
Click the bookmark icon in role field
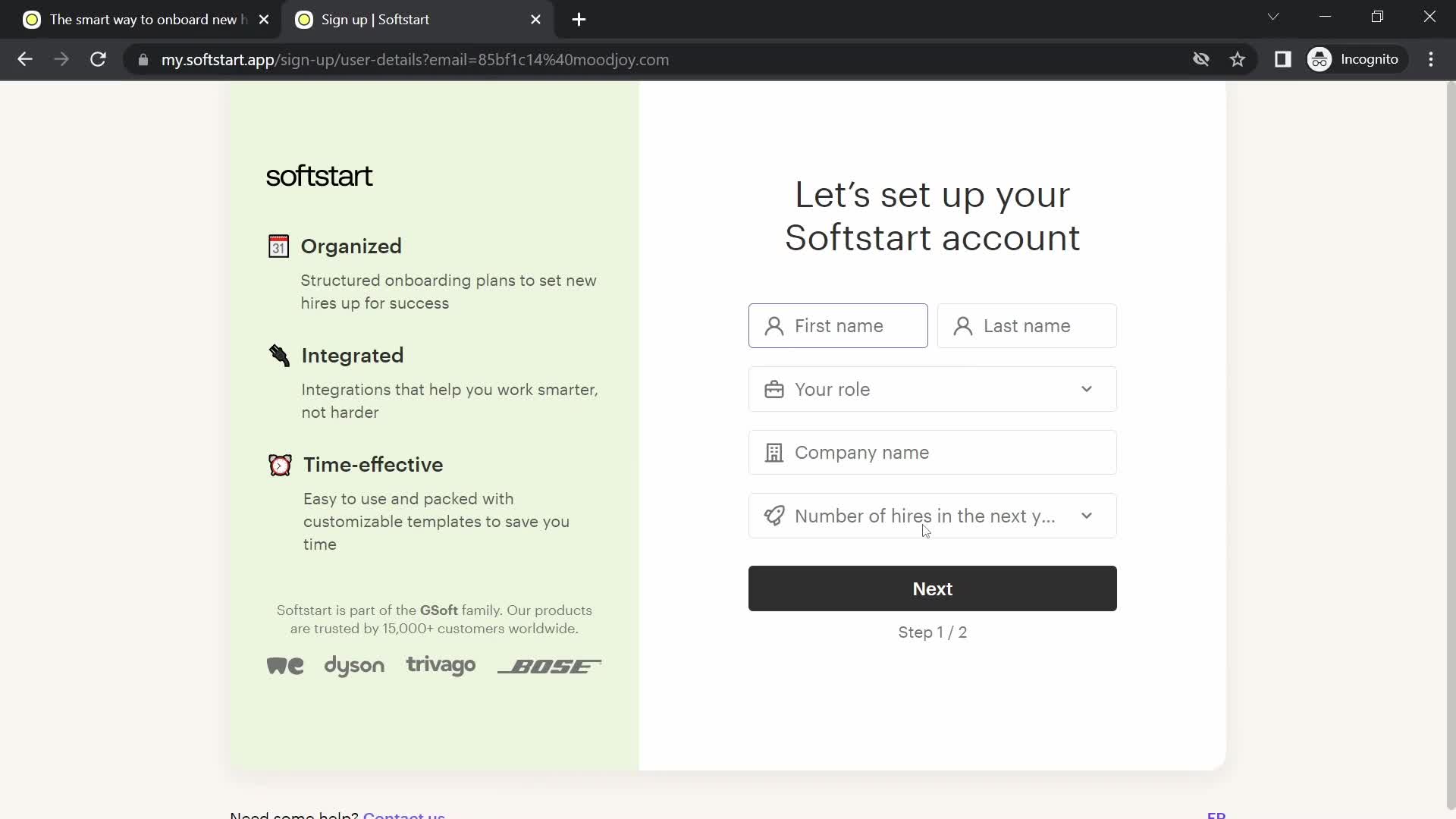[775, 390]
